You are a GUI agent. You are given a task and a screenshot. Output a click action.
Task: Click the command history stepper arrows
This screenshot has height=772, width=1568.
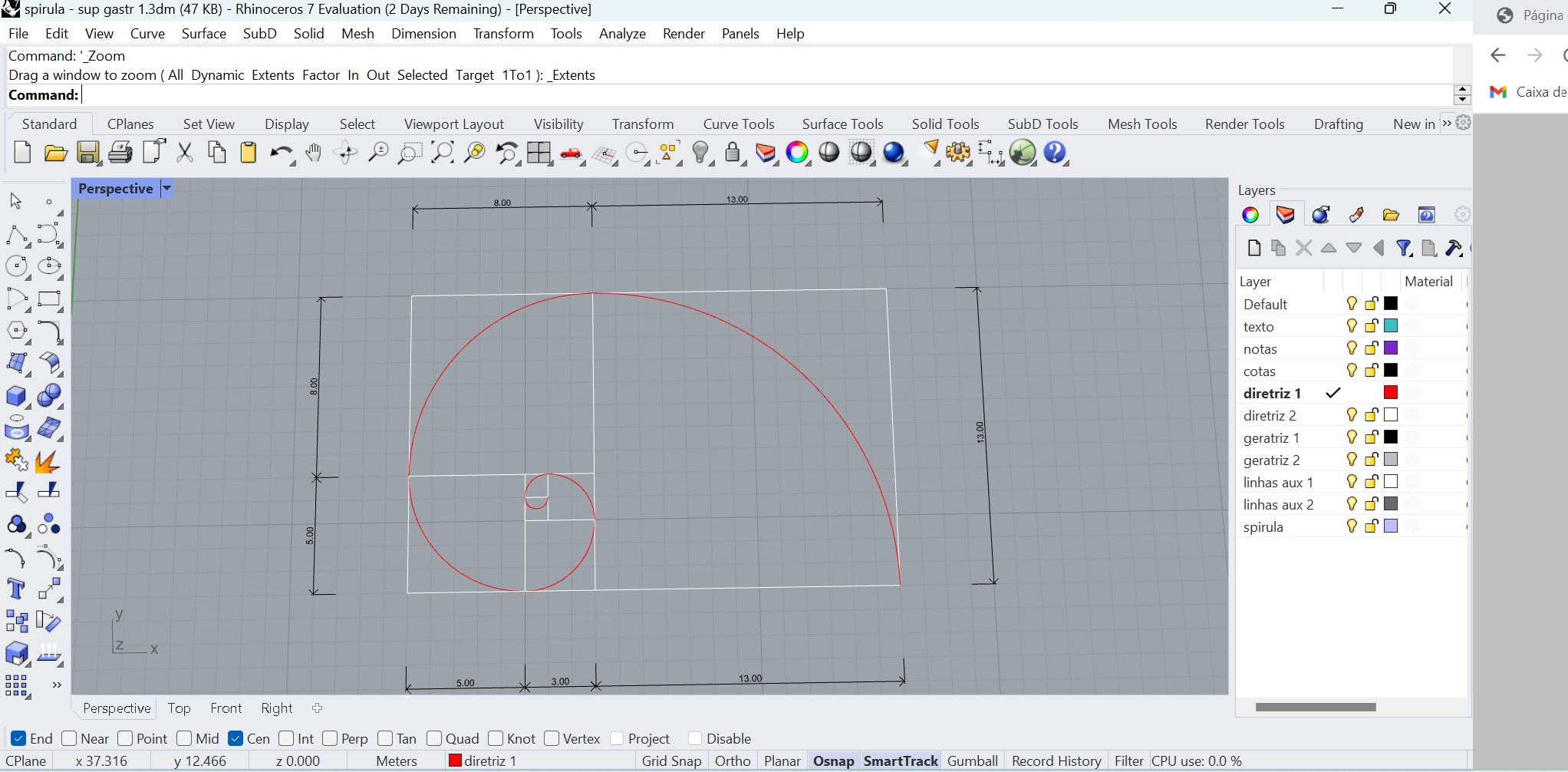point(1462,95)
